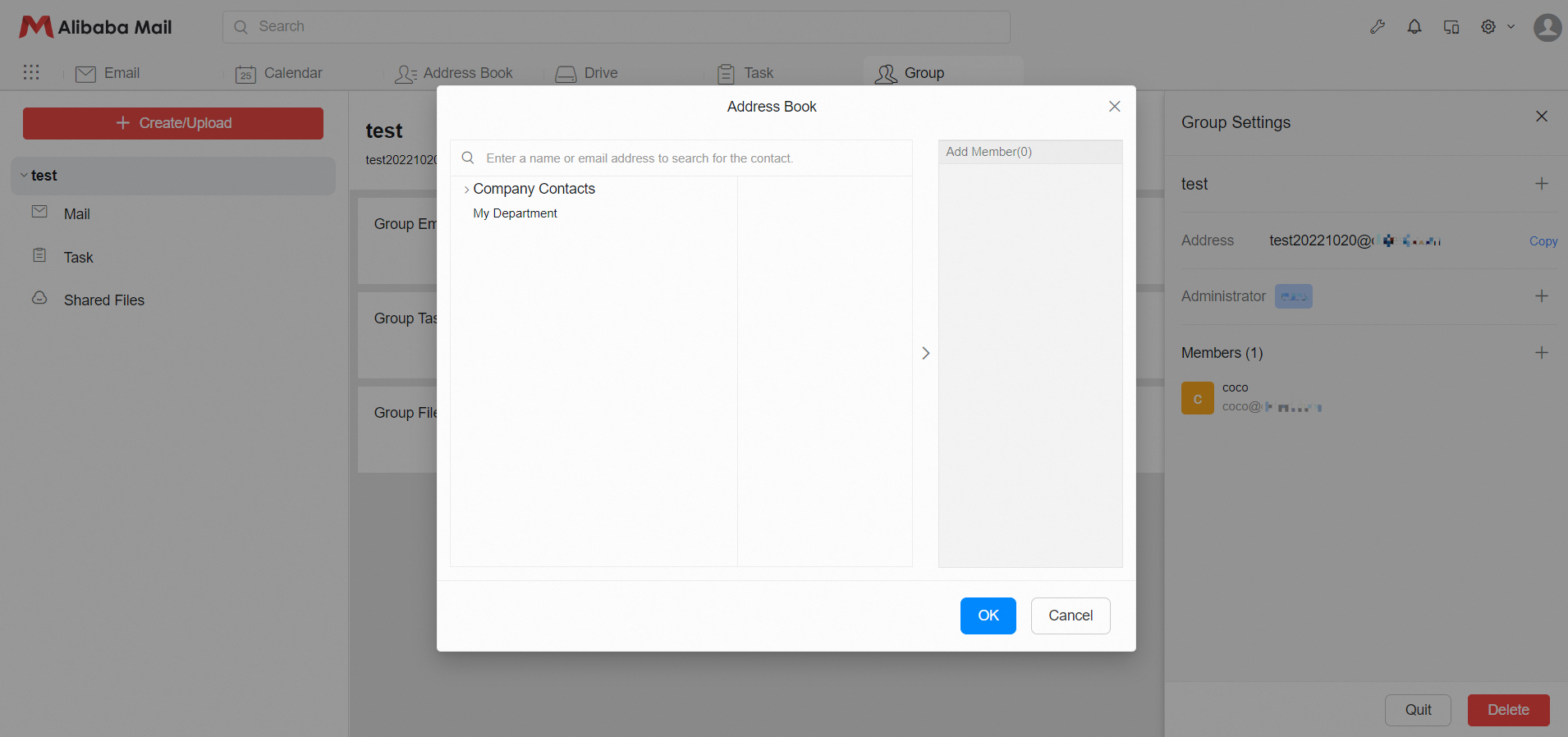Click the test group title heading
Image resolution: width=1568 pixels, height=737 pixels.
coord(384,131)
